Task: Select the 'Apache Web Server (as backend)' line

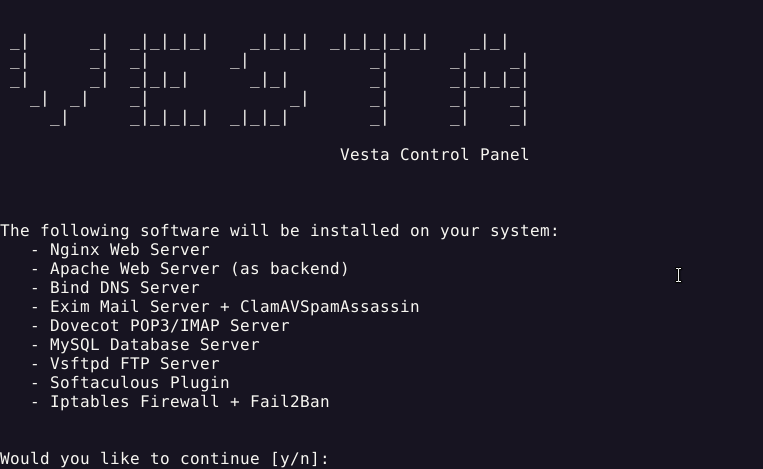Action: point(199,269)
